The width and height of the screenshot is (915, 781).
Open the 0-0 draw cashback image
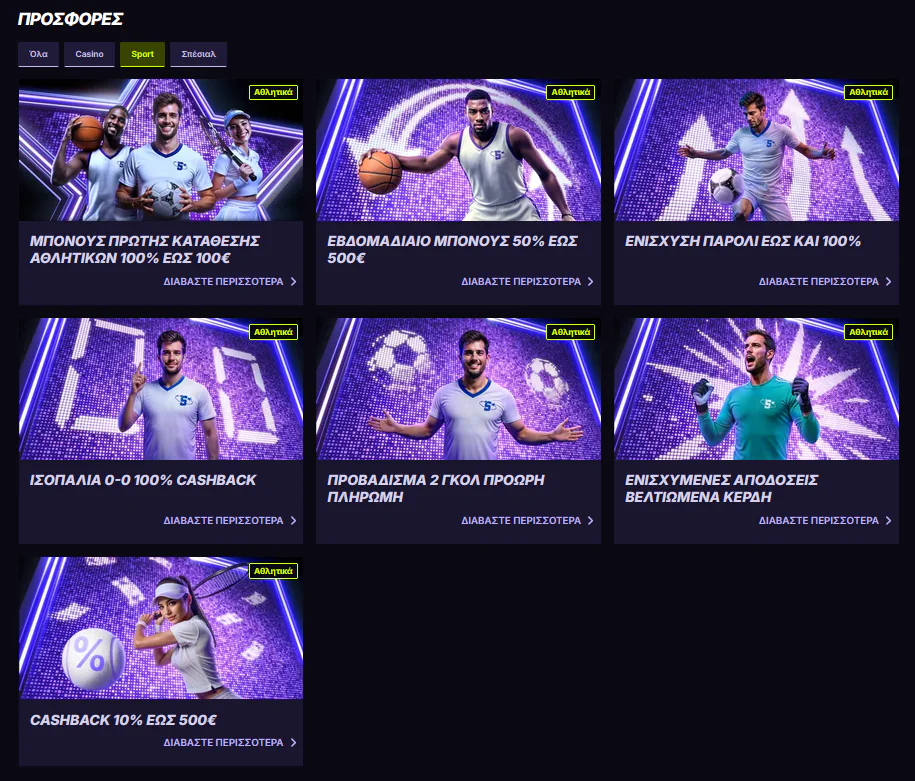(x=161, y=389)
